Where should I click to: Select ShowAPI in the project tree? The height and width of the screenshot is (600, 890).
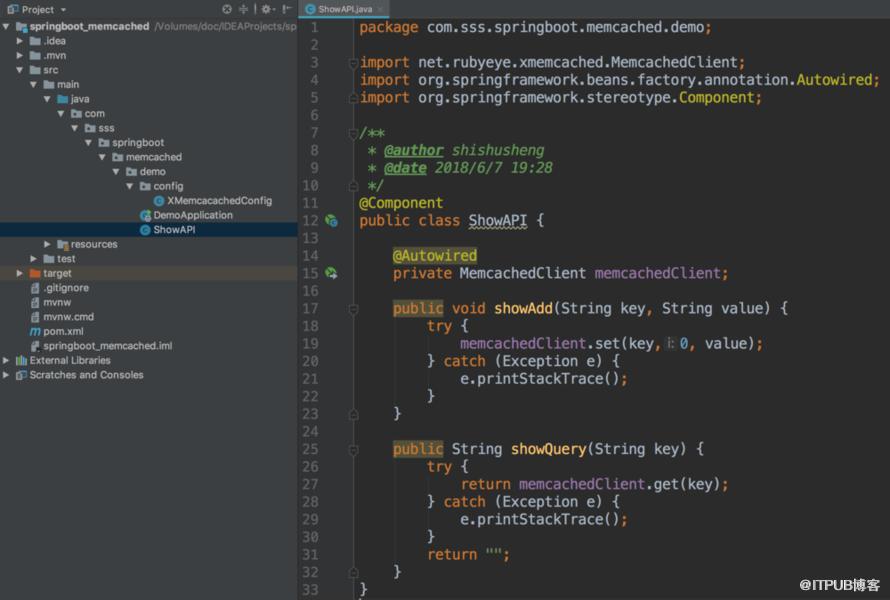[174, 230]
